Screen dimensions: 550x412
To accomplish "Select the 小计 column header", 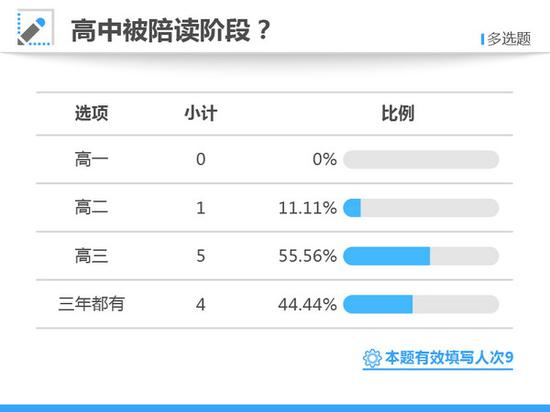I will coord(201,113).
